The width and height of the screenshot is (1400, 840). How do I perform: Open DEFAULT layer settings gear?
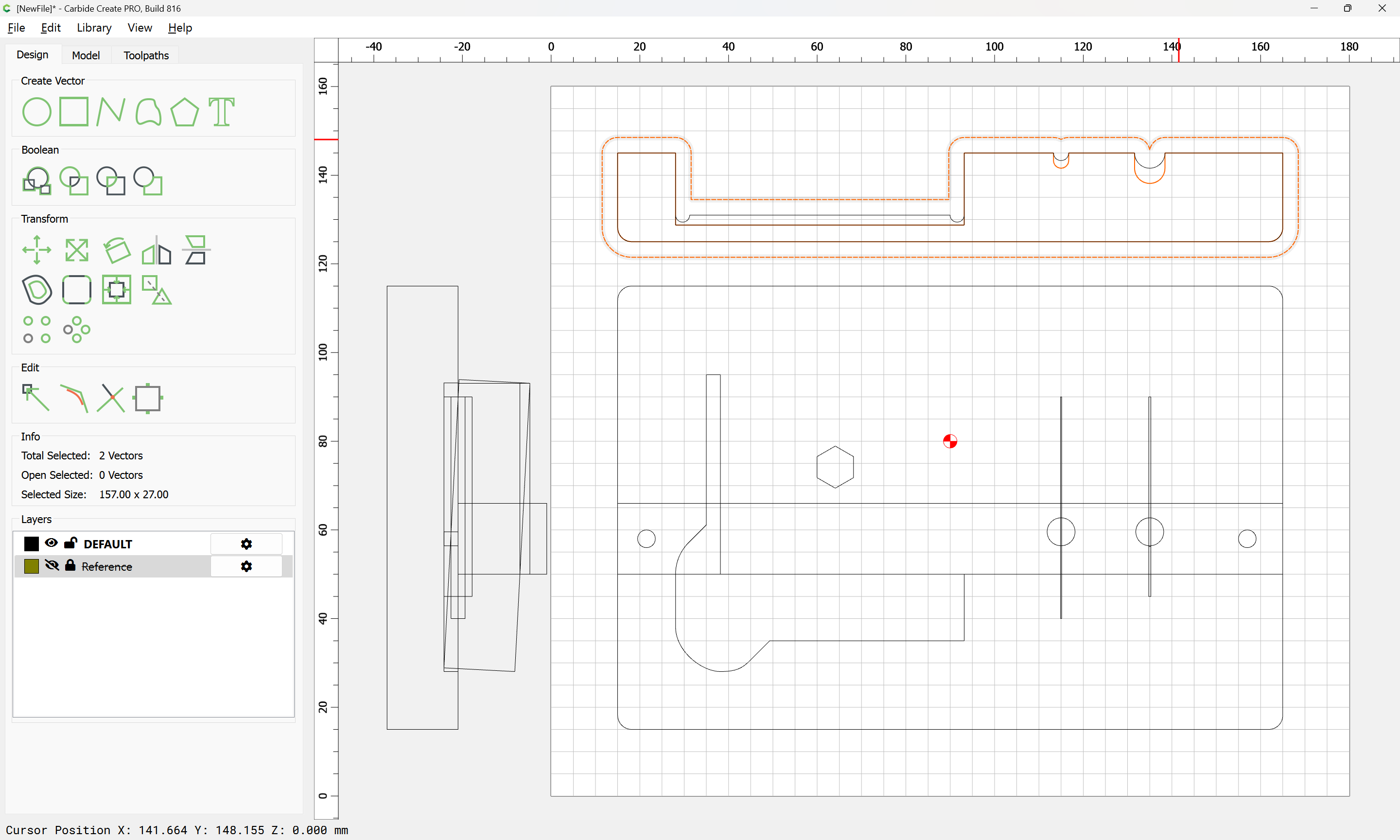(x=246, y=544)
